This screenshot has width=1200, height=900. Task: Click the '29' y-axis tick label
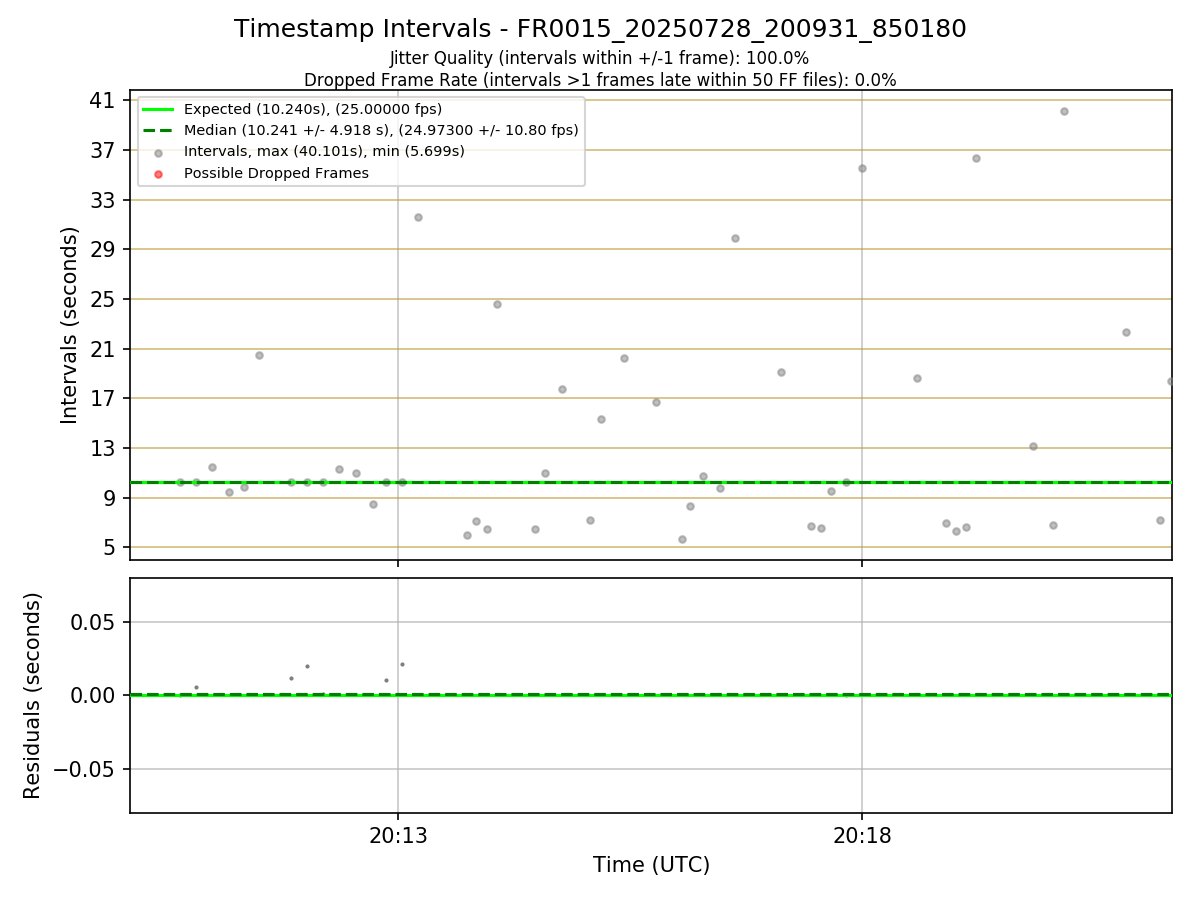(103, 249)
